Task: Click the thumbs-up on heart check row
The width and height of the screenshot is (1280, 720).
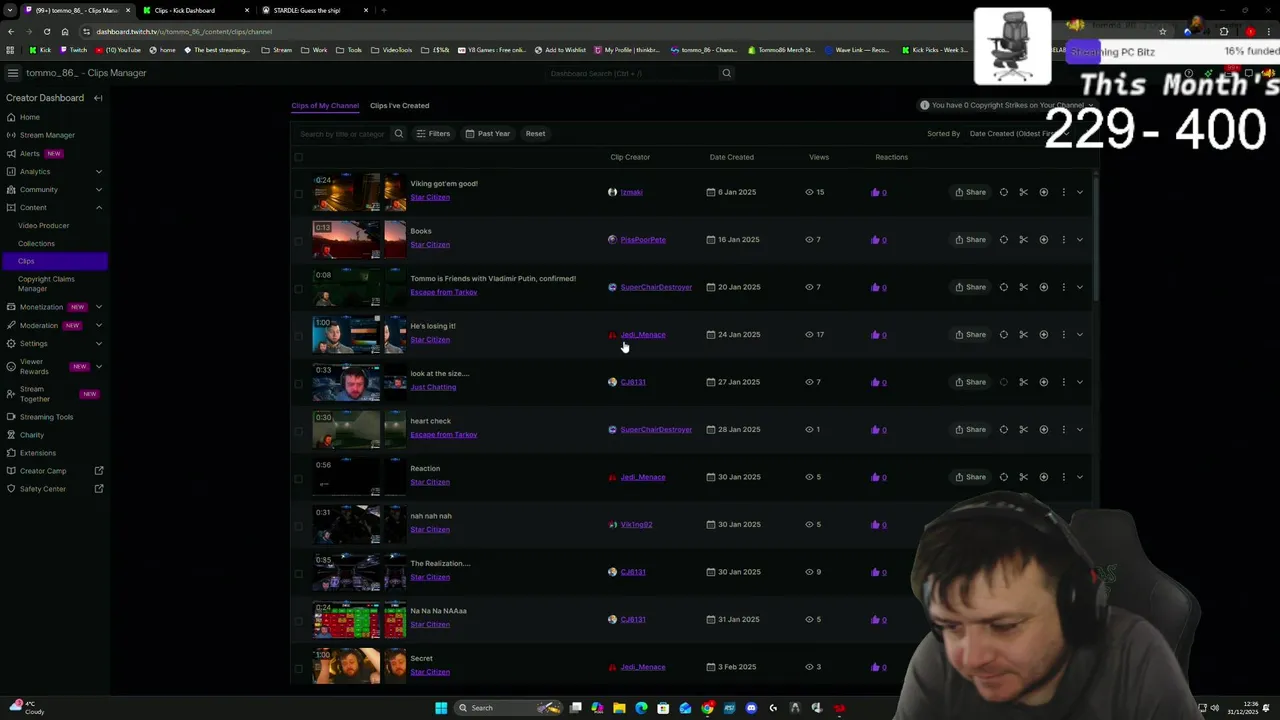Action: point(875,430)
